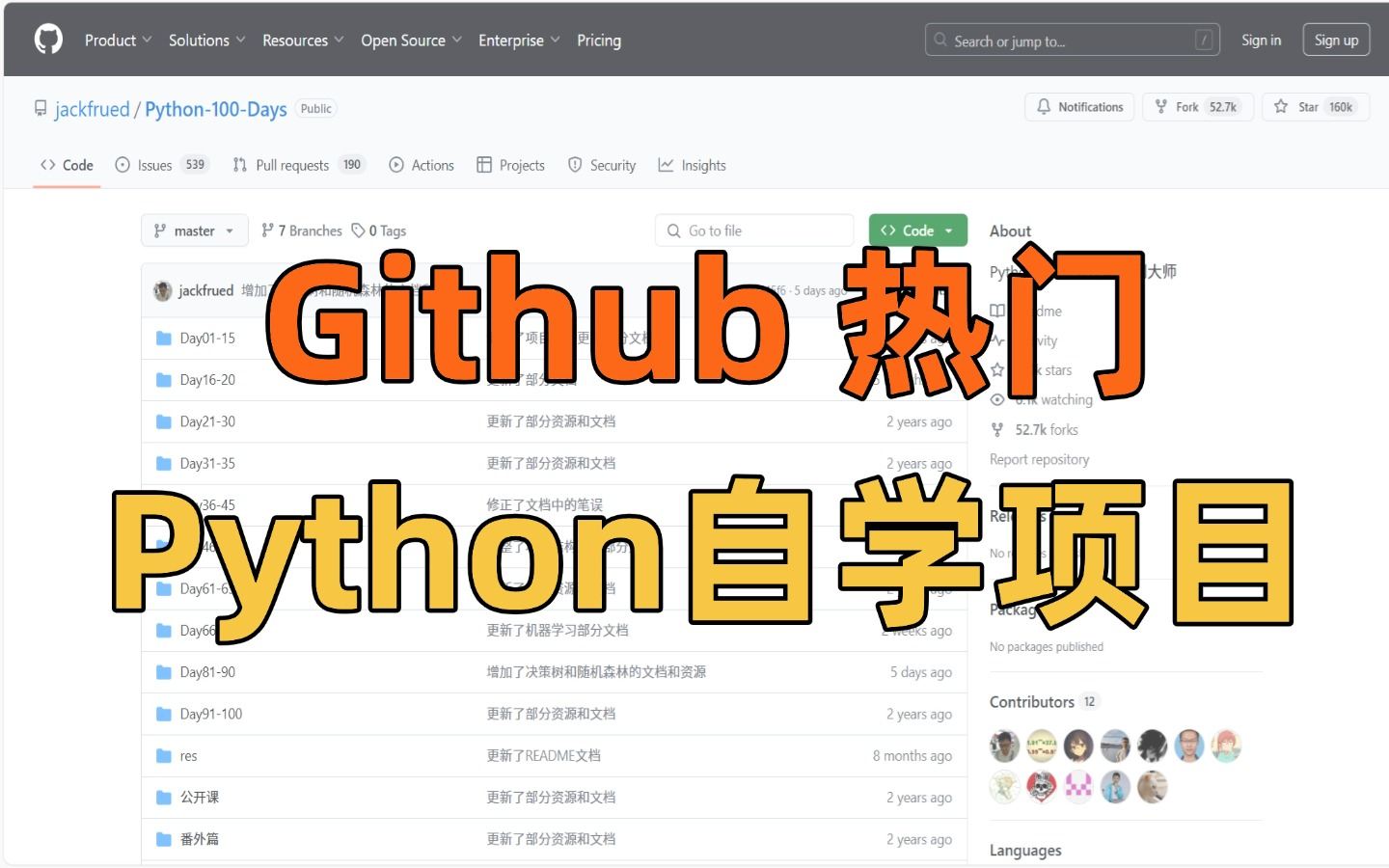Click the Sign up button
The width and height of the screenshot is (1389, 868).
point(1336,41)
